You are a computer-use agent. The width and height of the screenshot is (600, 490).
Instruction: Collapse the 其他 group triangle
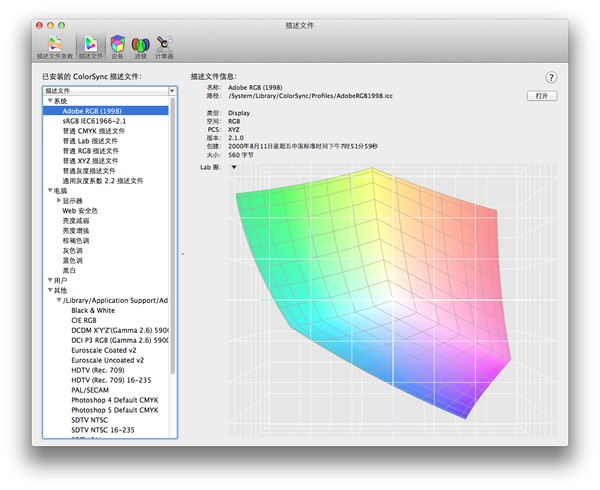click(50, 290)
